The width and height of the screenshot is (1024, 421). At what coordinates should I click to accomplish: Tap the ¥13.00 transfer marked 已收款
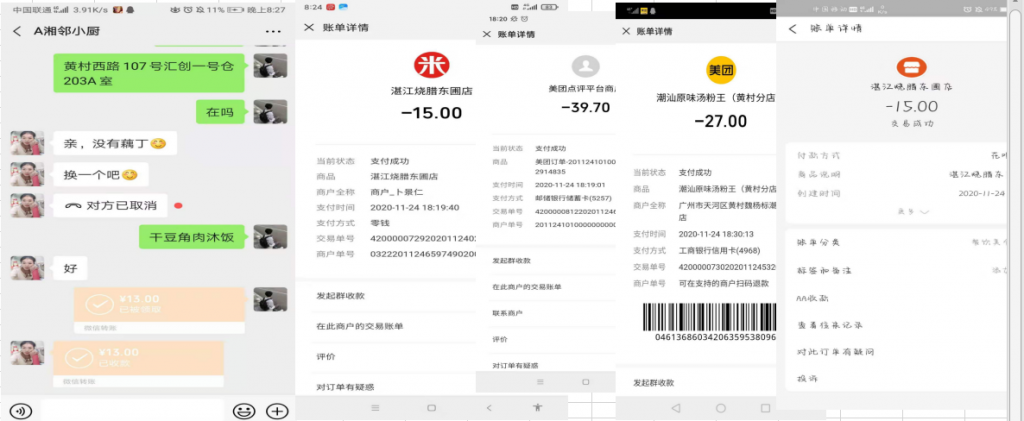[x=138, y=364]
